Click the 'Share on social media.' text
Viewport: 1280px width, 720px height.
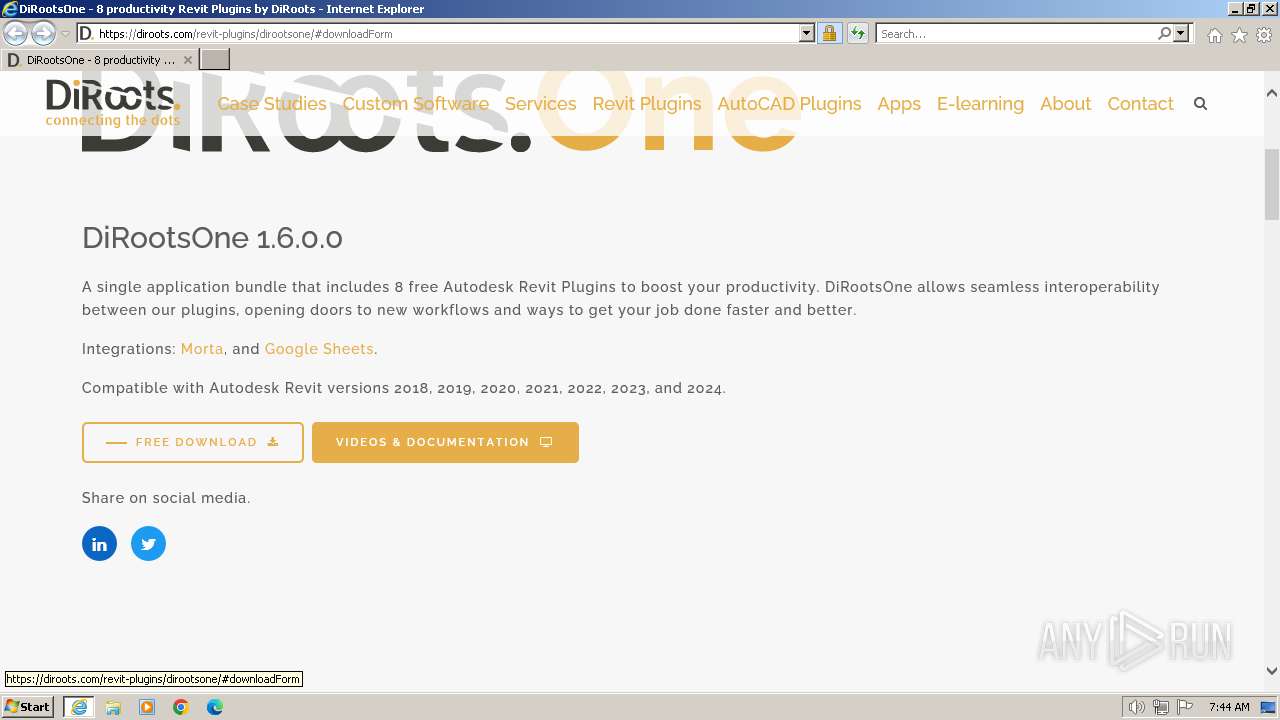click(x=166, y=498)
